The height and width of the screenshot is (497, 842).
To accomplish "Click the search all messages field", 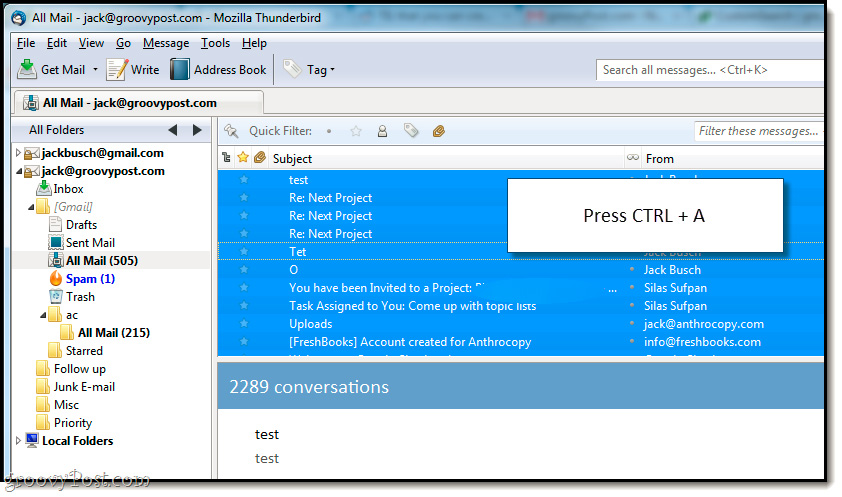I will coord(710,70).
